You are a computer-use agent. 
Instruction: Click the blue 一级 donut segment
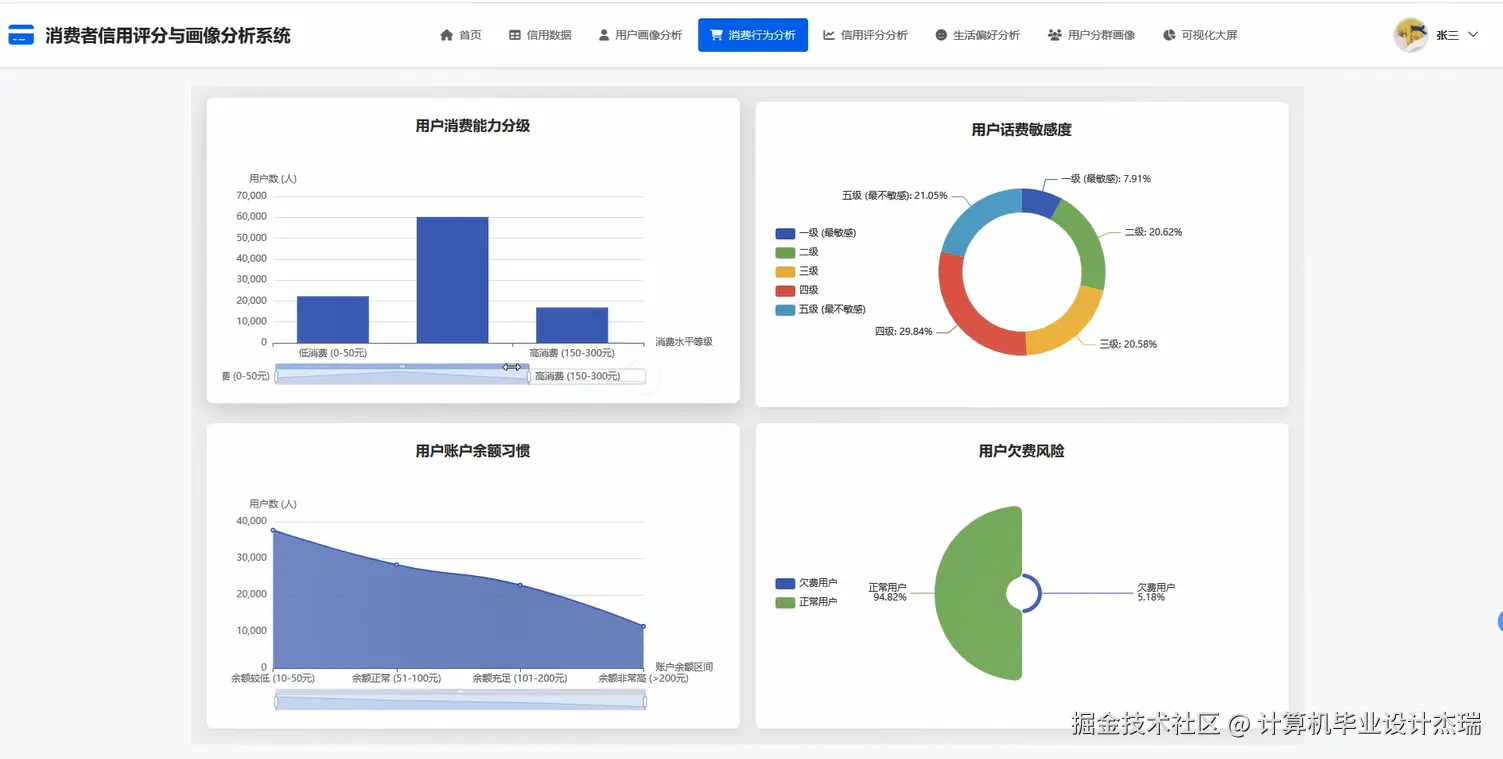click(1040, 201)
